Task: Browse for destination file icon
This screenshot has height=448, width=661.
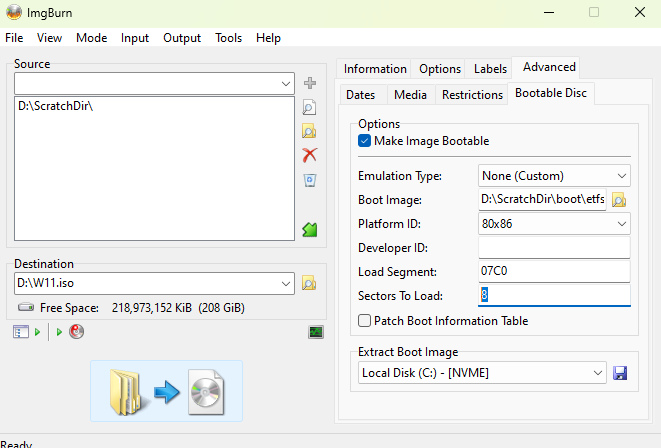Action: (310, 283)
